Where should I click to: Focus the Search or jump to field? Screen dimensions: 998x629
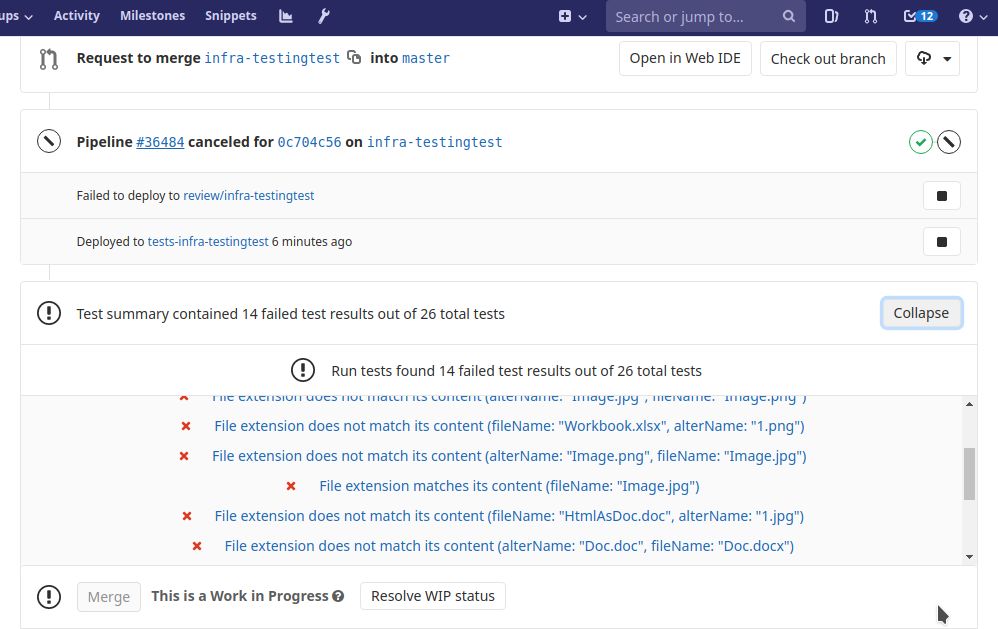706,17
